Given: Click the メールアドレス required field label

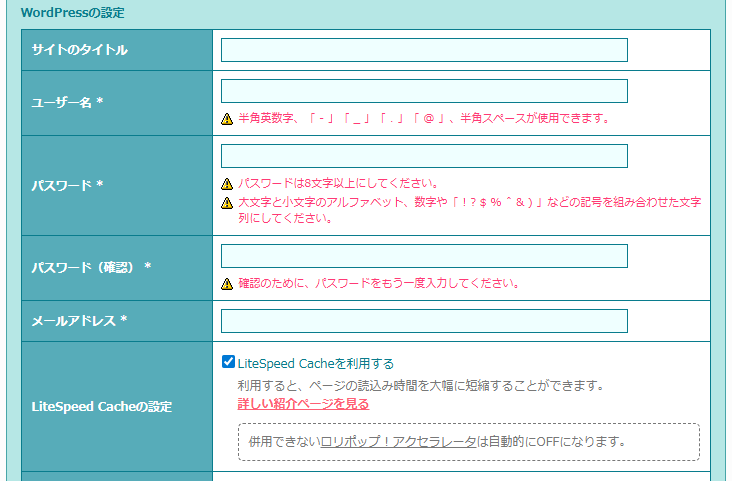Looking at the screenshot, I should coord(80,321).
